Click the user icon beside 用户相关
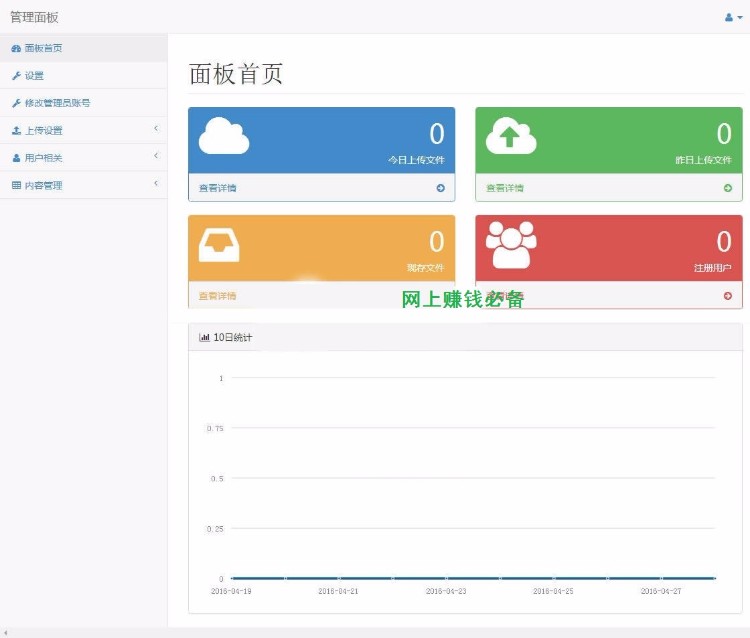The width and height of the screenshot is (750, 638). click(16, 158)
